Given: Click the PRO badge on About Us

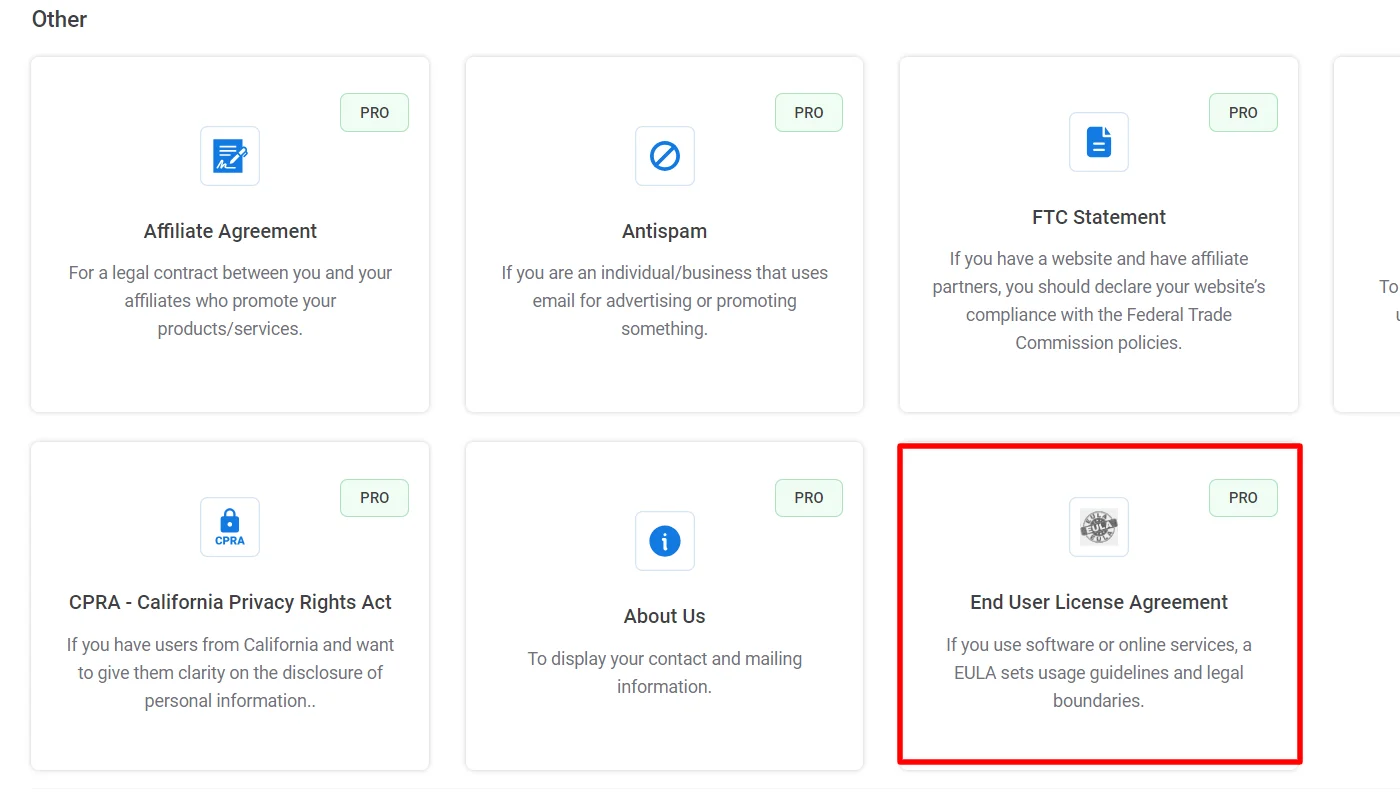Looking at the screenshot, I should (808, 497).
